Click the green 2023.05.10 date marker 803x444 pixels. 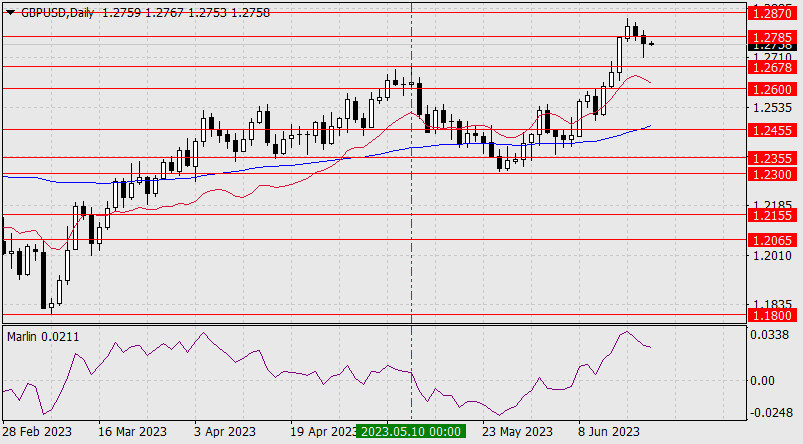click(x=411, y=432)
